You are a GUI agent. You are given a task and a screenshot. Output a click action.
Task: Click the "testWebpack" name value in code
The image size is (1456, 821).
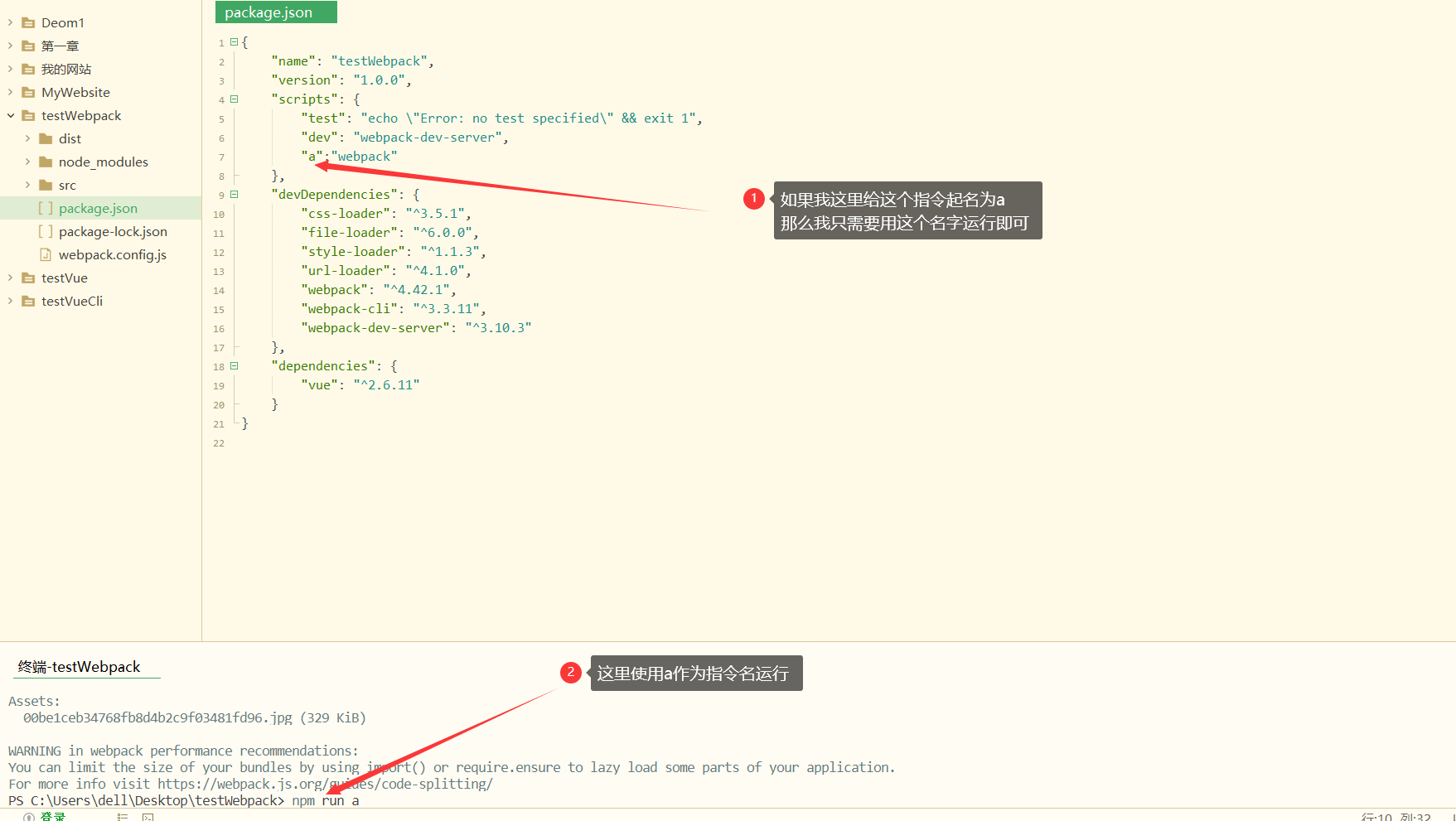coord(379,61)
